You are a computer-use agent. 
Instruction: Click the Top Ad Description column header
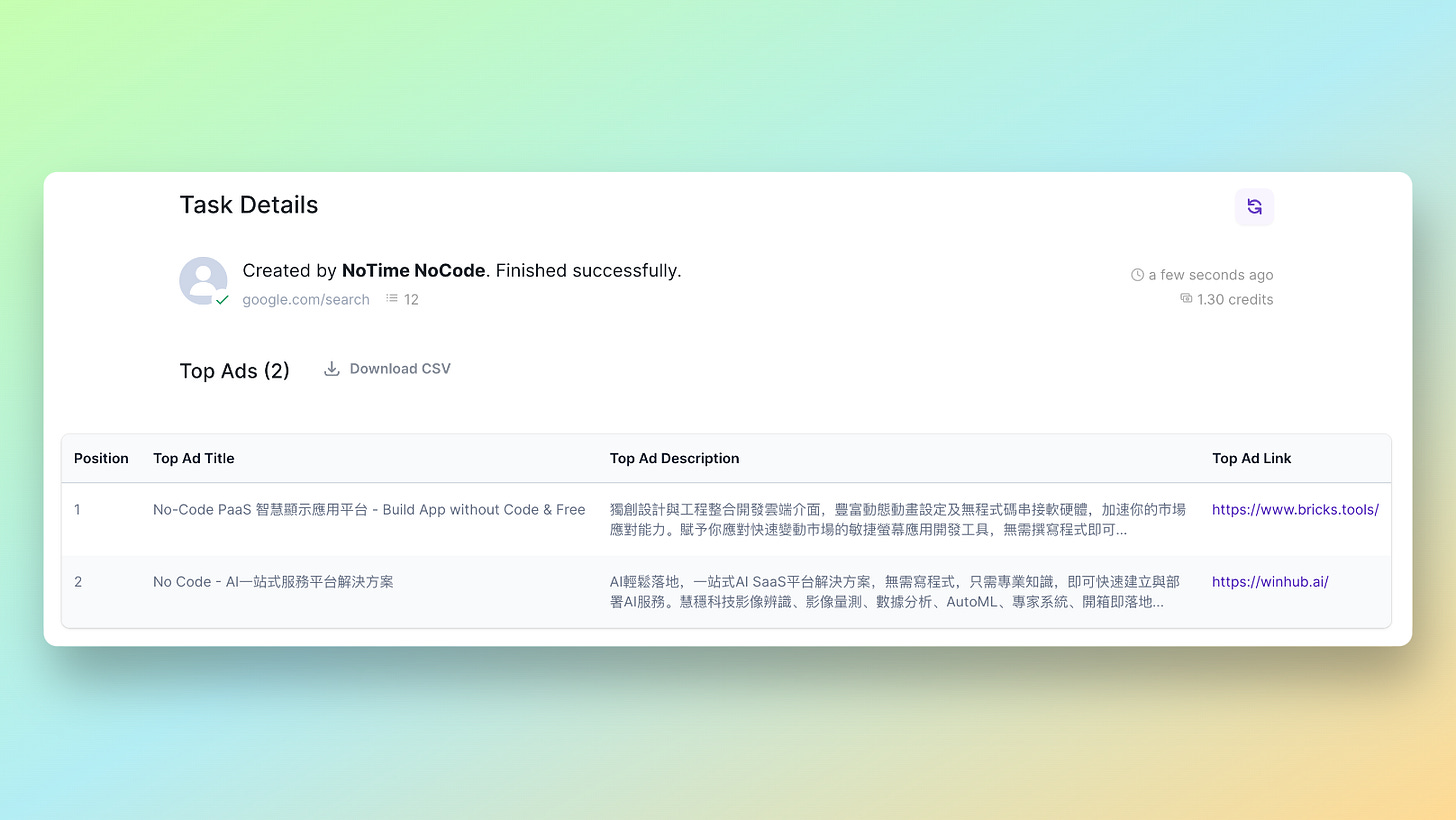[674, 458]
